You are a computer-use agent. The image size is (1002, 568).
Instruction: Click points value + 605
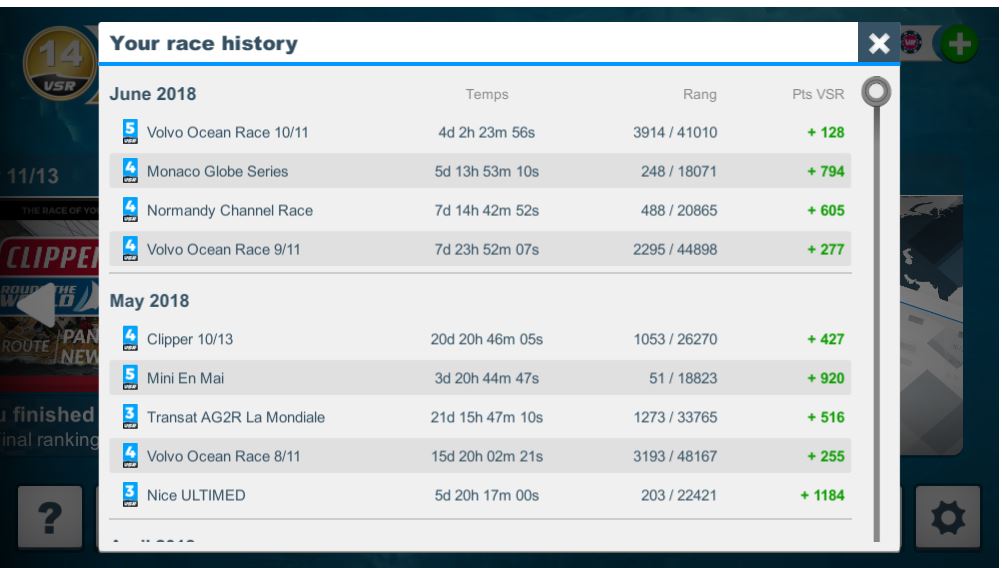click(x=826, y=210)
